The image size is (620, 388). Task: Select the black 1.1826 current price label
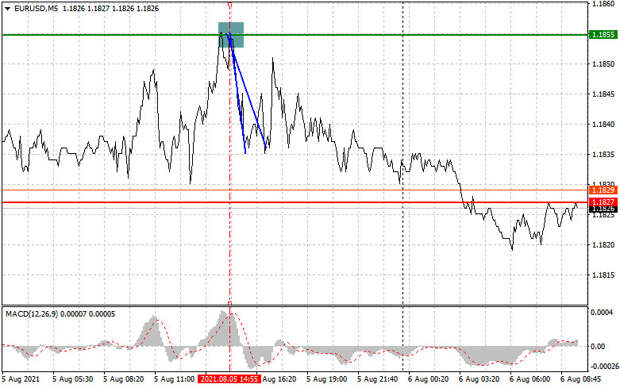click(x=603, y=209)
